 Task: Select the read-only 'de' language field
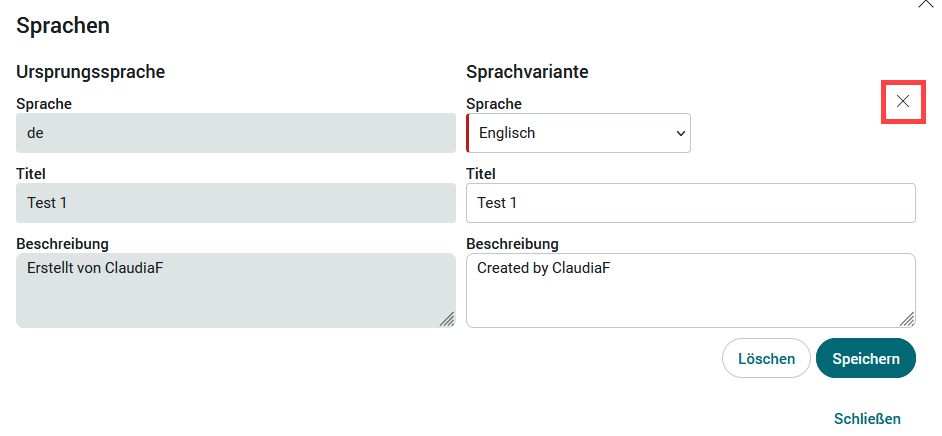tap(236, 133)
